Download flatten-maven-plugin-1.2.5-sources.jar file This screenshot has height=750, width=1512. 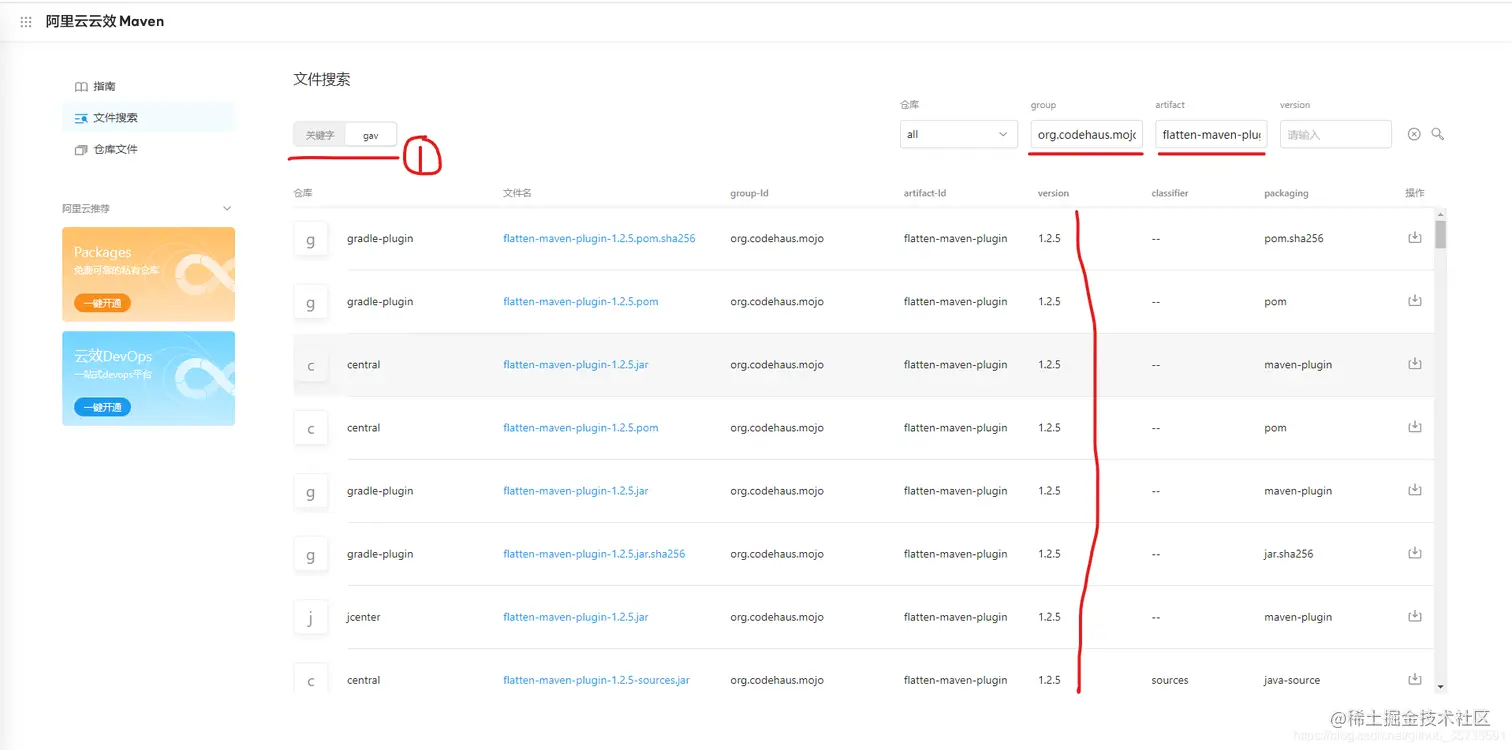1415,679
